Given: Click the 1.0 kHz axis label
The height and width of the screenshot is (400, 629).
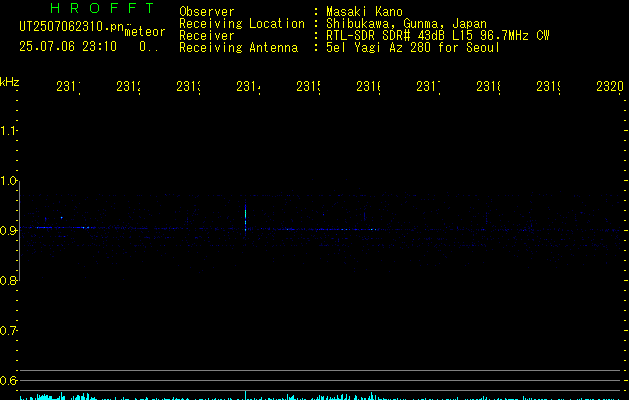Looking at the screenshot, I should coord(8,181).
